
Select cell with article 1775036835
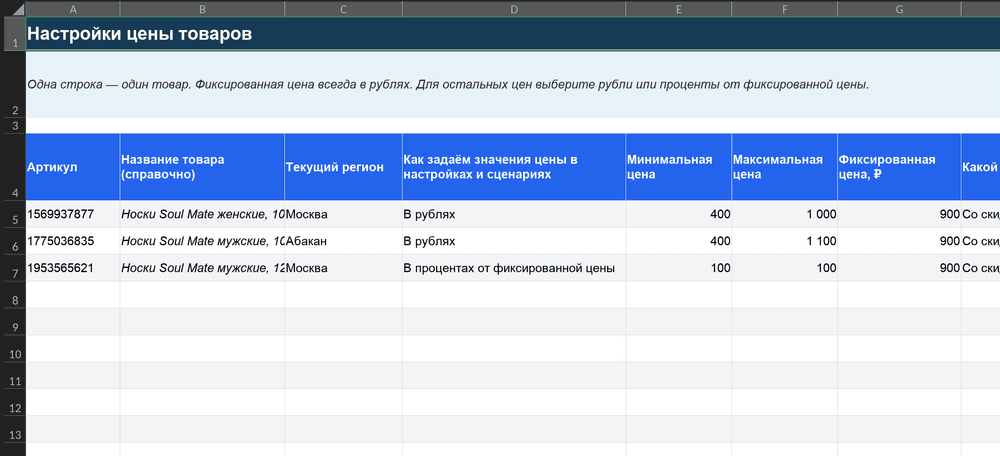point(73,241)
